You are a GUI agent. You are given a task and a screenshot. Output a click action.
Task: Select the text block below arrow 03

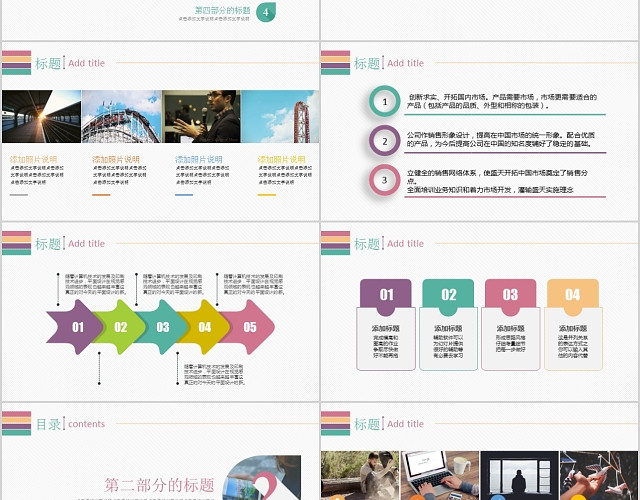point(213,374)
